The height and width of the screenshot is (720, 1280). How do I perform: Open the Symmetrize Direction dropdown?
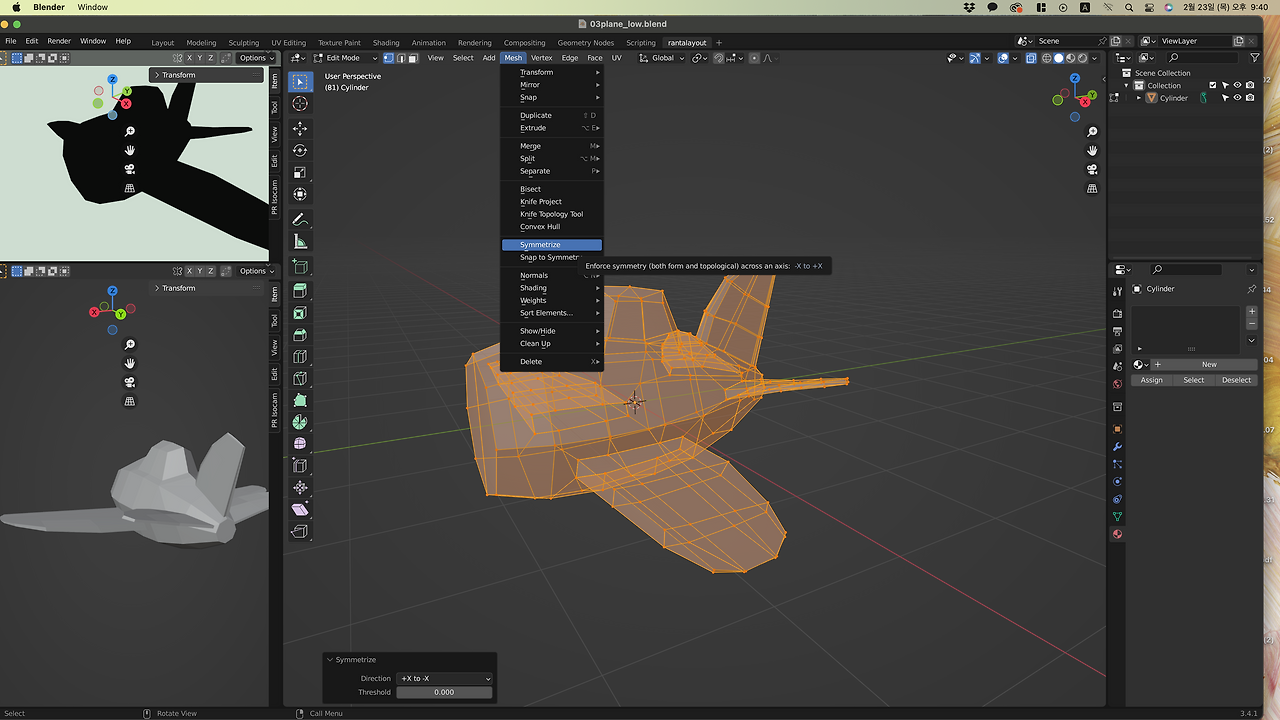coord(445,678)
